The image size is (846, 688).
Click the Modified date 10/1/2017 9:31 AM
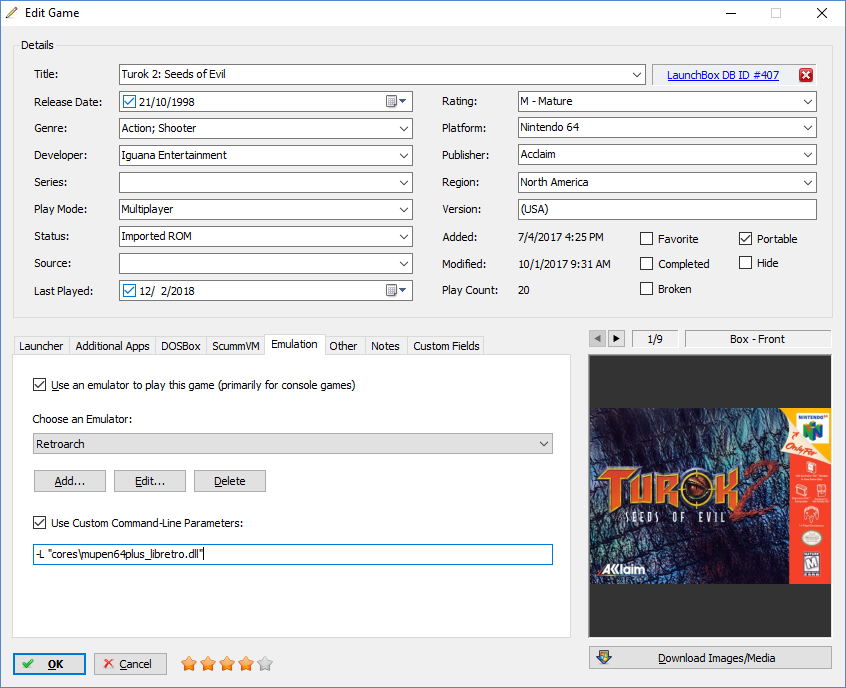[564, 264]
